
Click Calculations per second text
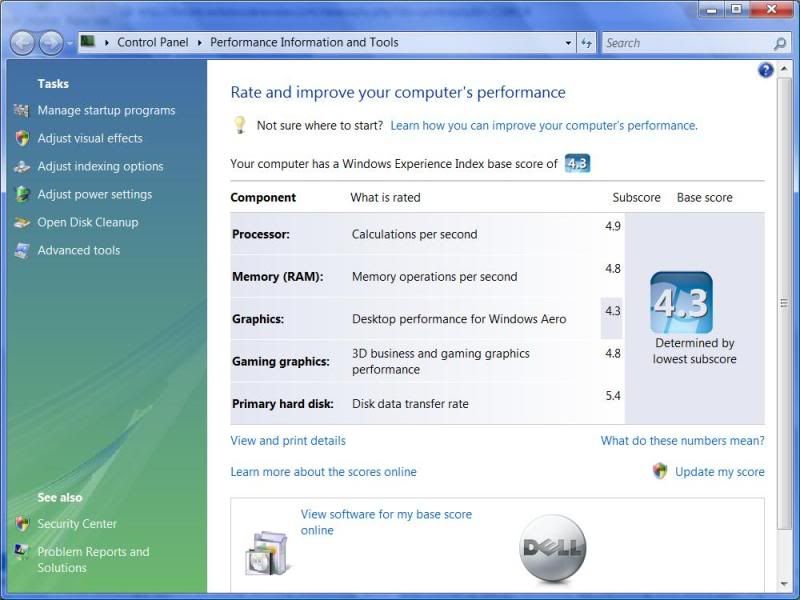tap(414, 234)
